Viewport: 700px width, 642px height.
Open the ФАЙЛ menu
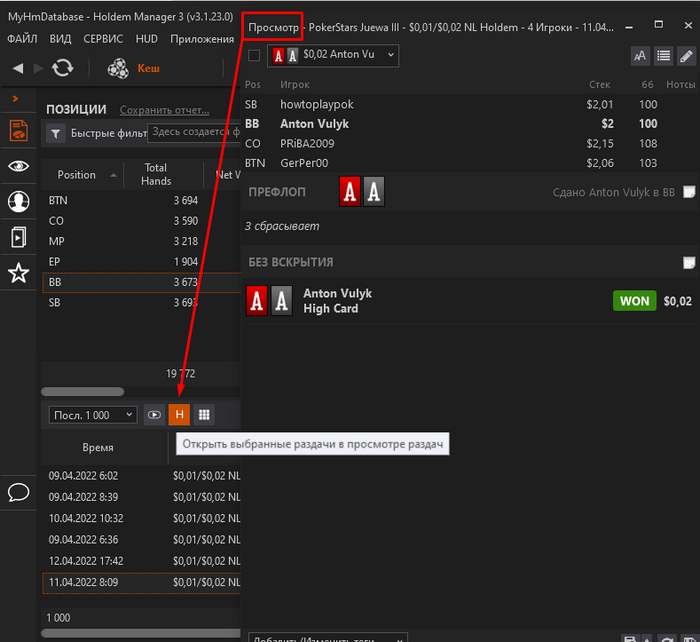[22, 39]
